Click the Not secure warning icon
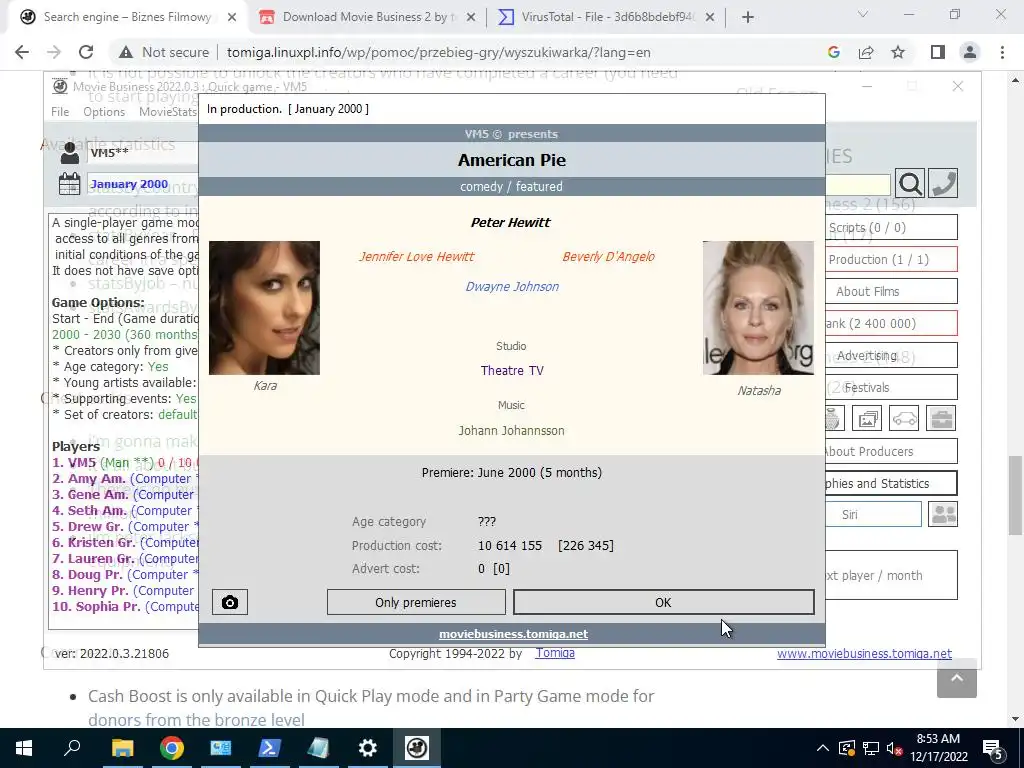 (x=125, y=52)
